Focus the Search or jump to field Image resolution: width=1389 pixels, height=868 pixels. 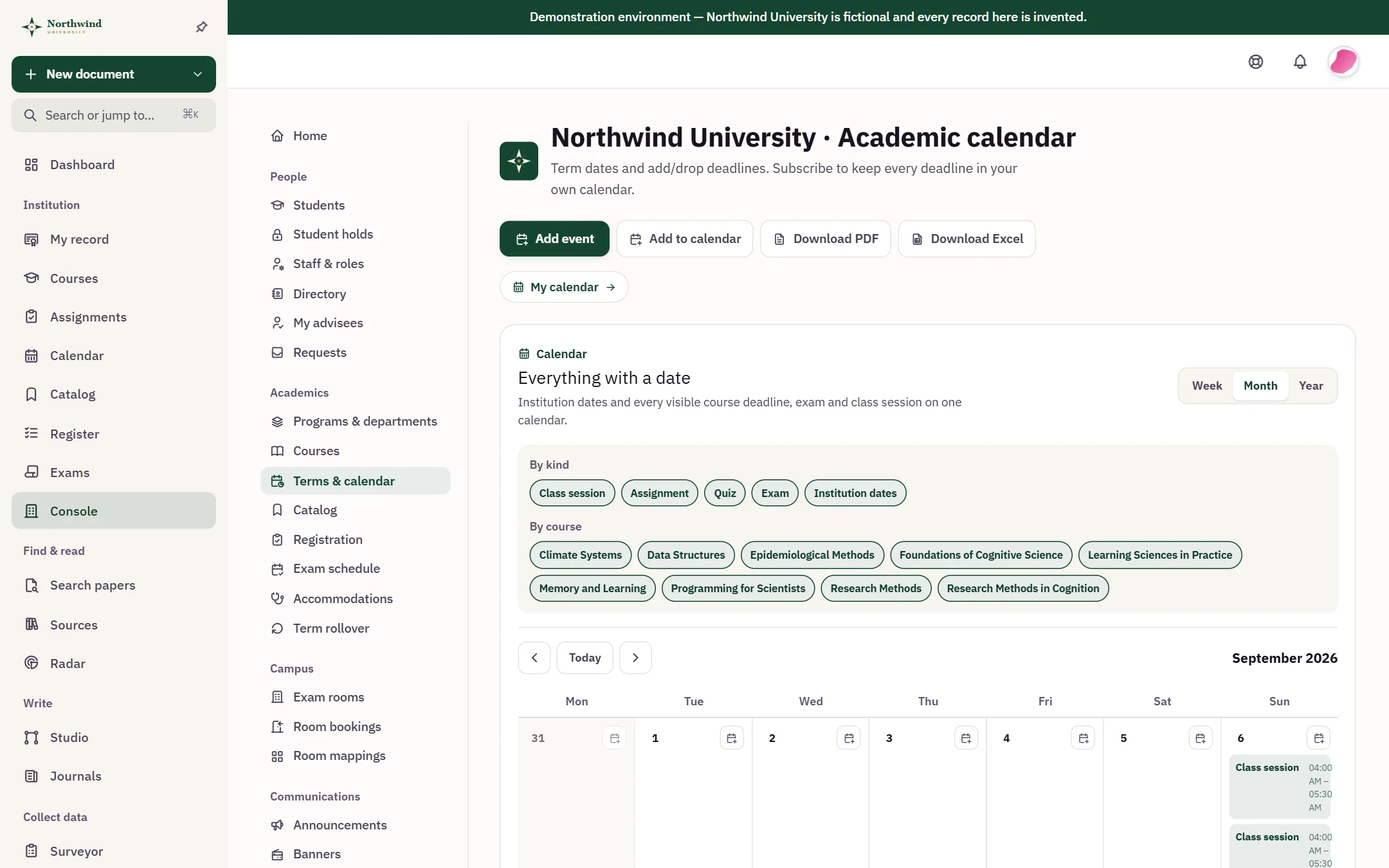coord(114,115)
